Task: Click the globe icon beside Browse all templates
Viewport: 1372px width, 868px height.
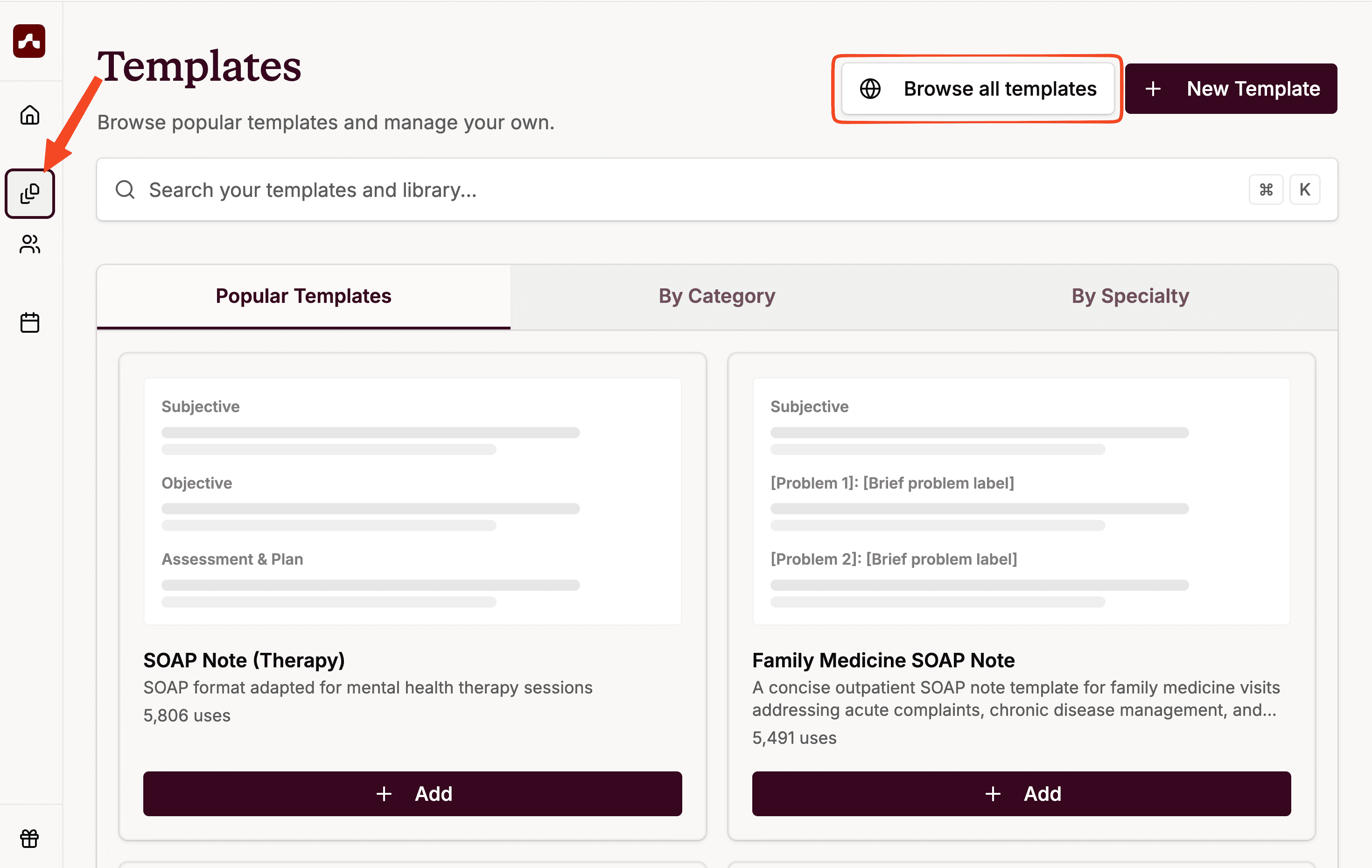Action: [x=870, y=89]
